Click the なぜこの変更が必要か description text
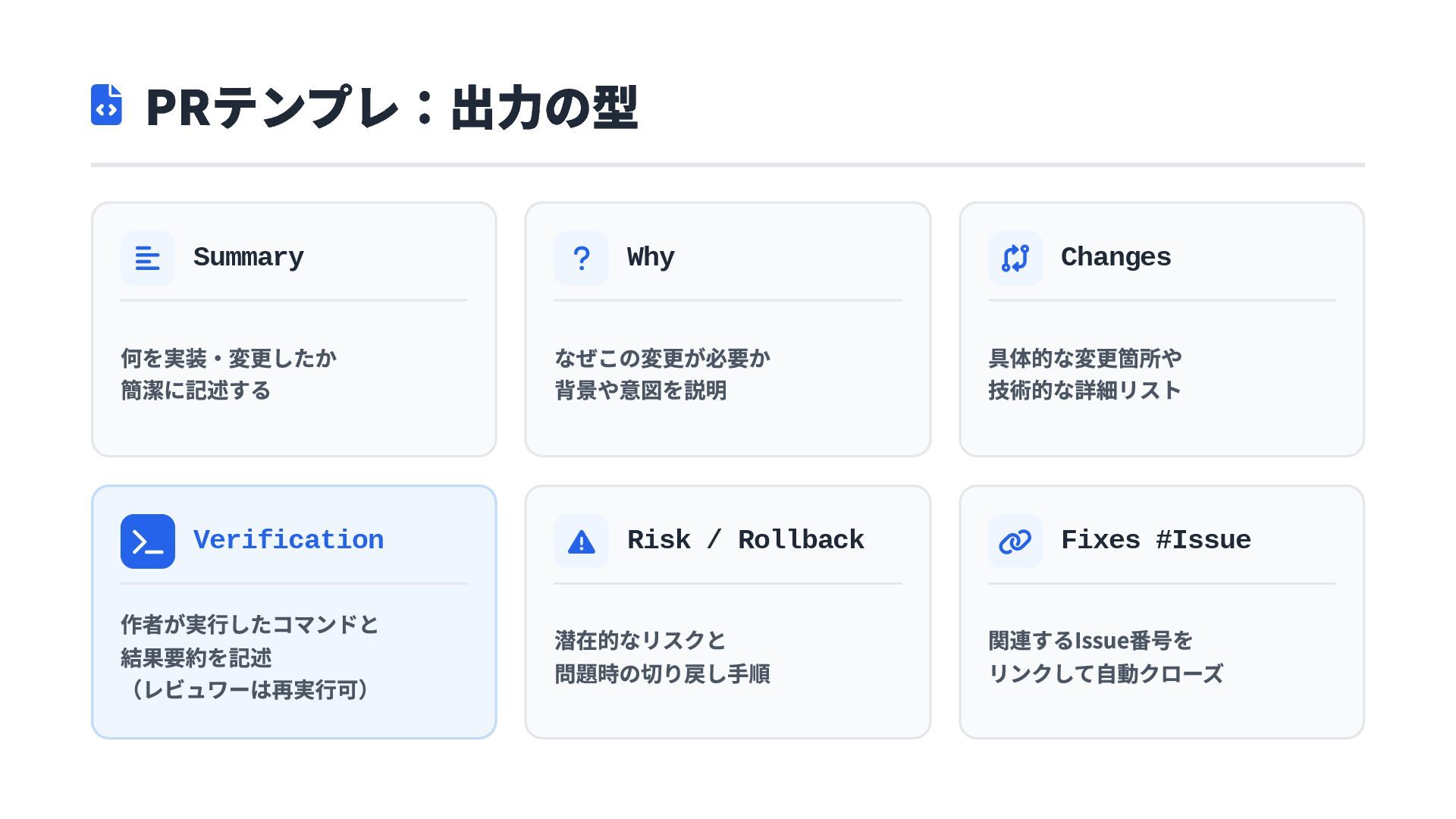This screenshot has height=819, width=1456. 662,358
